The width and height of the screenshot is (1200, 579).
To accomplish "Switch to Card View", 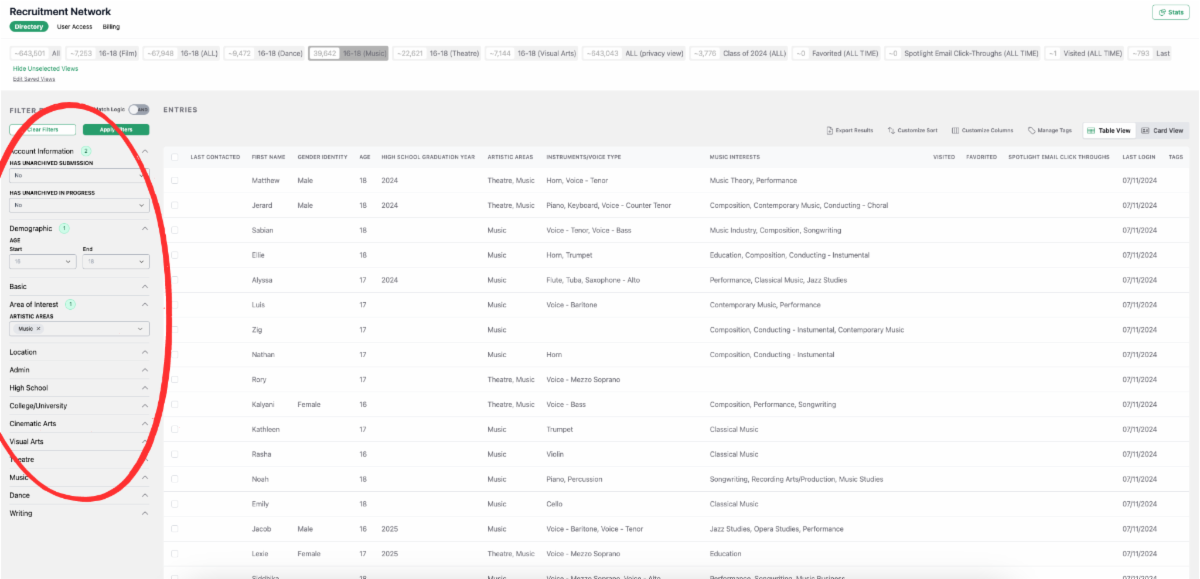I will (x=1162, y=130).
